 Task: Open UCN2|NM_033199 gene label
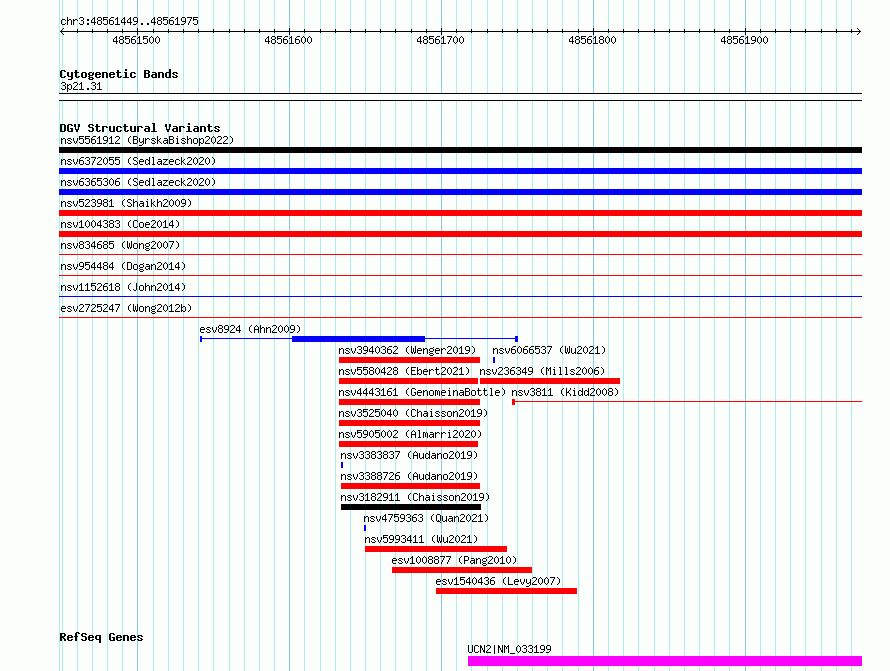pos(509,649)
